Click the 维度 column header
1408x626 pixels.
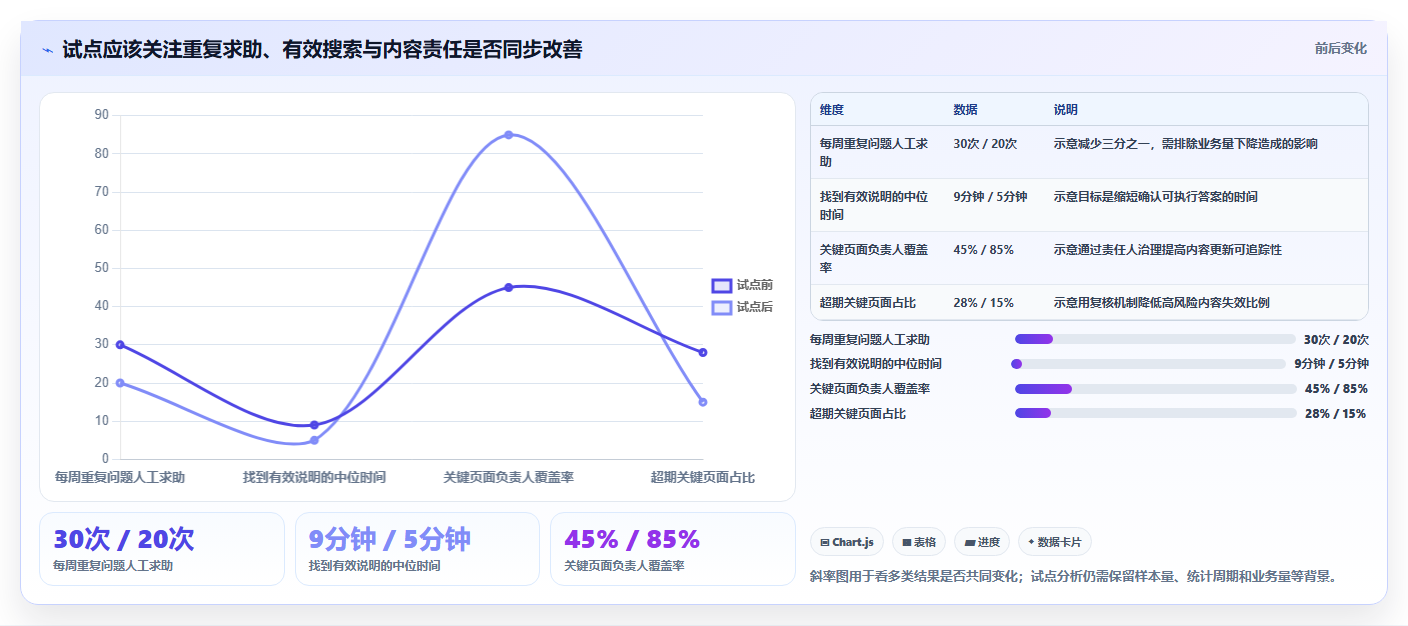(x=832, y=110)
